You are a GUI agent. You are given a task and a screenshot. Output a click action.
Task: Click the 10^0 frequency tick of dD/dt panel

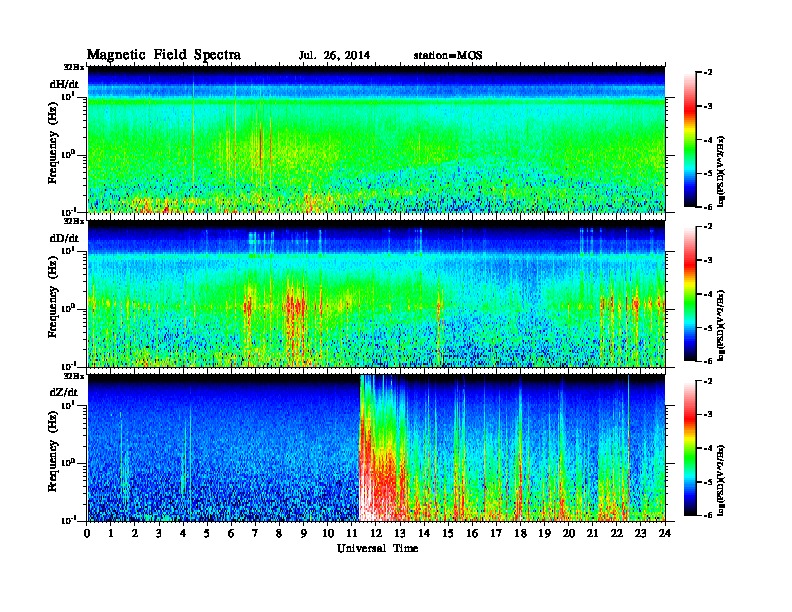click(x=68, y=308)
